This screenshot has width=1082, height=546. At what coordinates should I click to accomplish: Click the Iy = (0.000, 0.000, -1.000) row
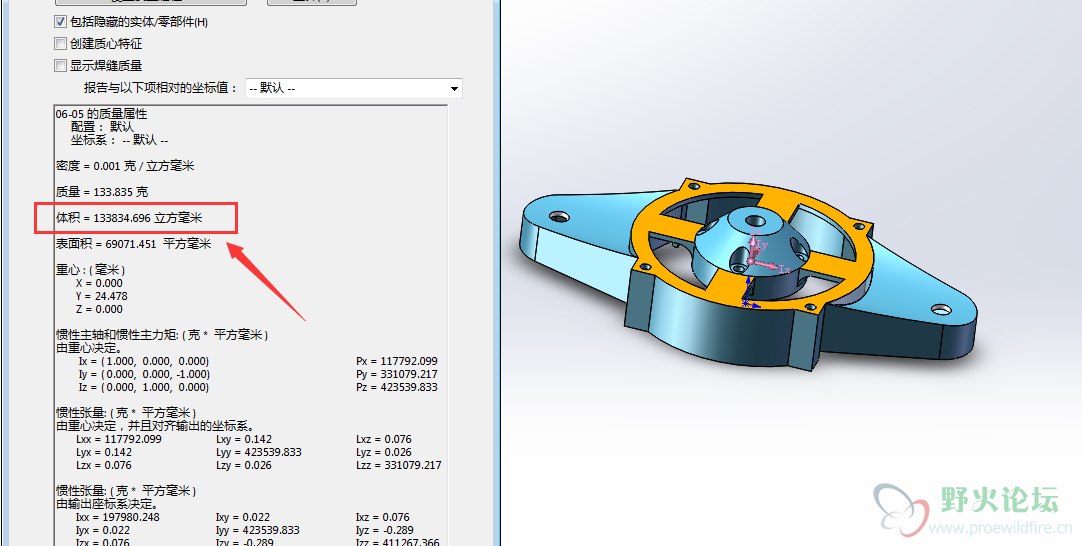tap(145, 374)
